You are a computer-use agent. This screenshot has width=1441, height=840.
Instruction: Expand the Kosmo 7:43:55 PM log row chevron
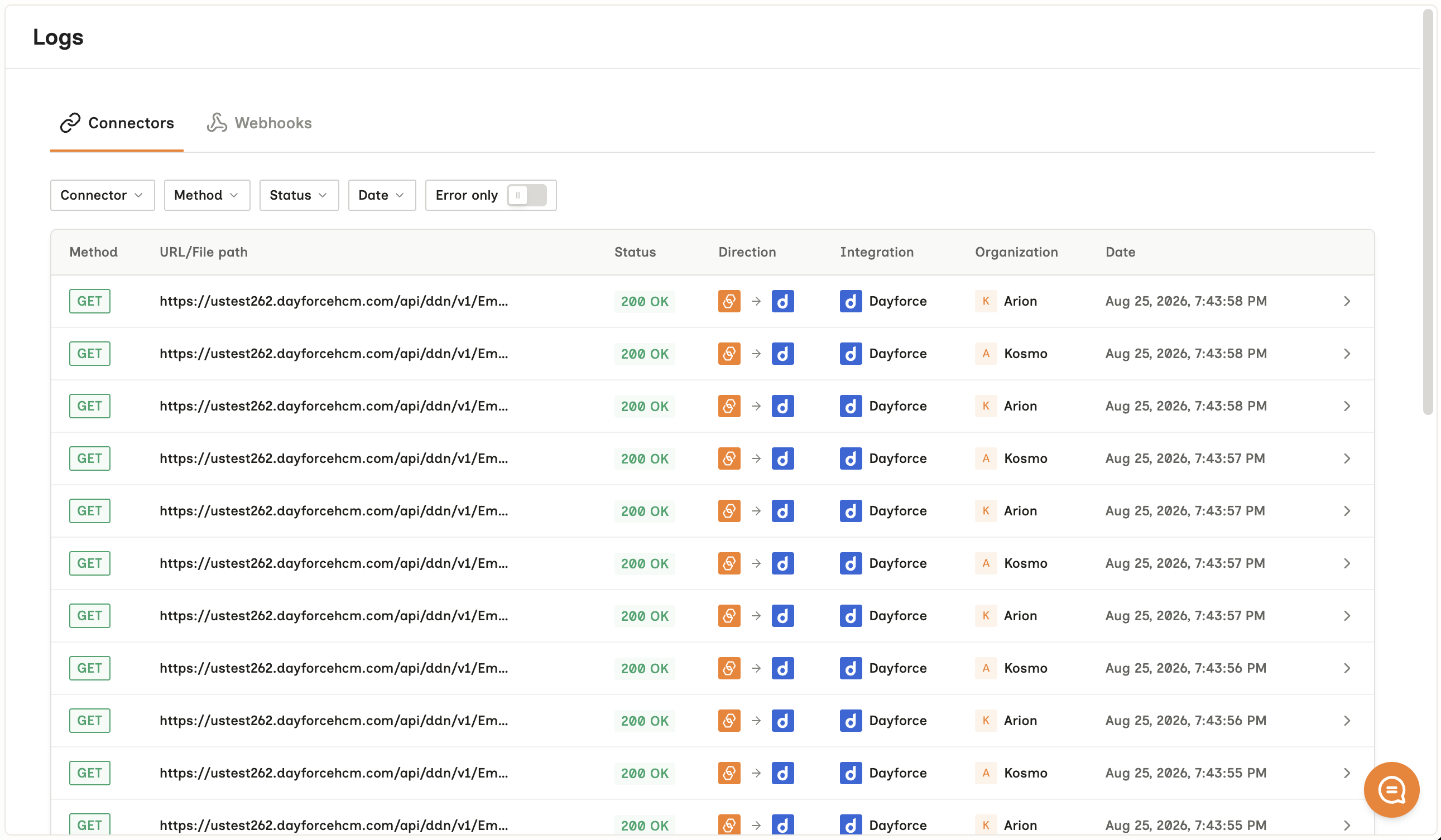coord(1347,774)
